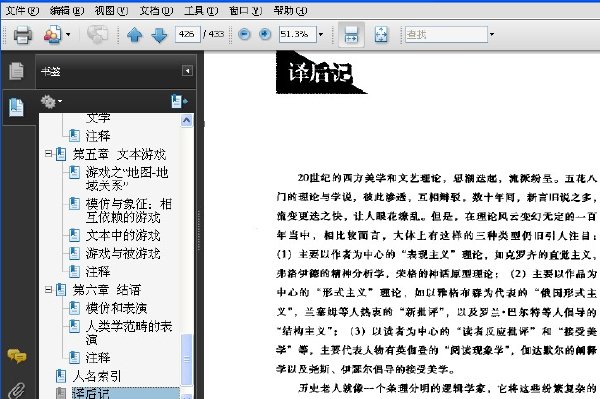Open bookmark 第六章 结语
Viewport: 600px width, 399px height.
[x=107, y=290]
